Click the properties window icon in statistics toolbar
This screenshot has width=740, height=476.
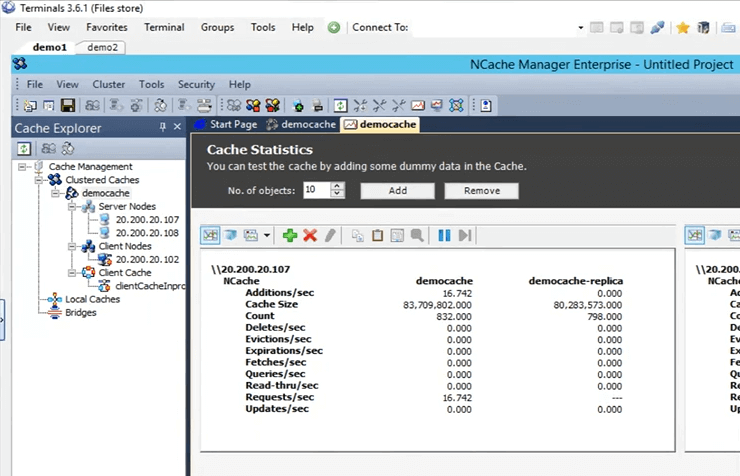(x=397, y=235)
